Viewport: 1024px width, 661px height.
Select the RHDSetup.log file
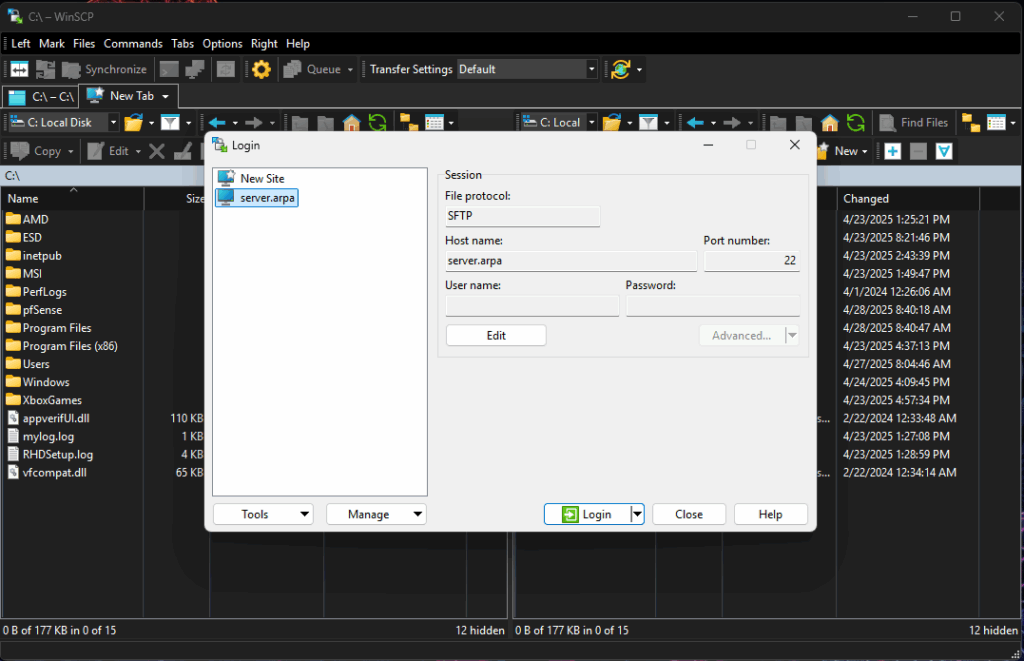pos(50,454)
